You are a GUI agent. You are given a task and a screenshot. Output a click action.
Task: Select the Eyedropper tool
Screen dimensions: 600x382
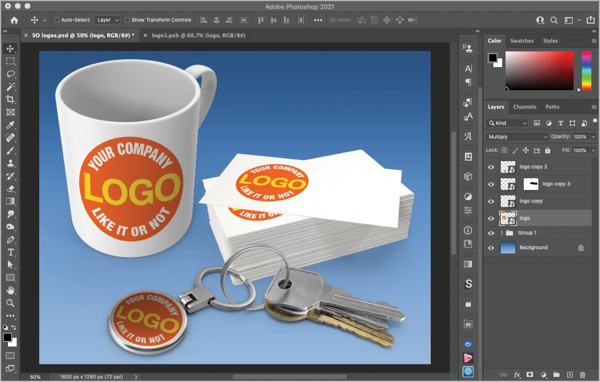[x=10, y=125]
